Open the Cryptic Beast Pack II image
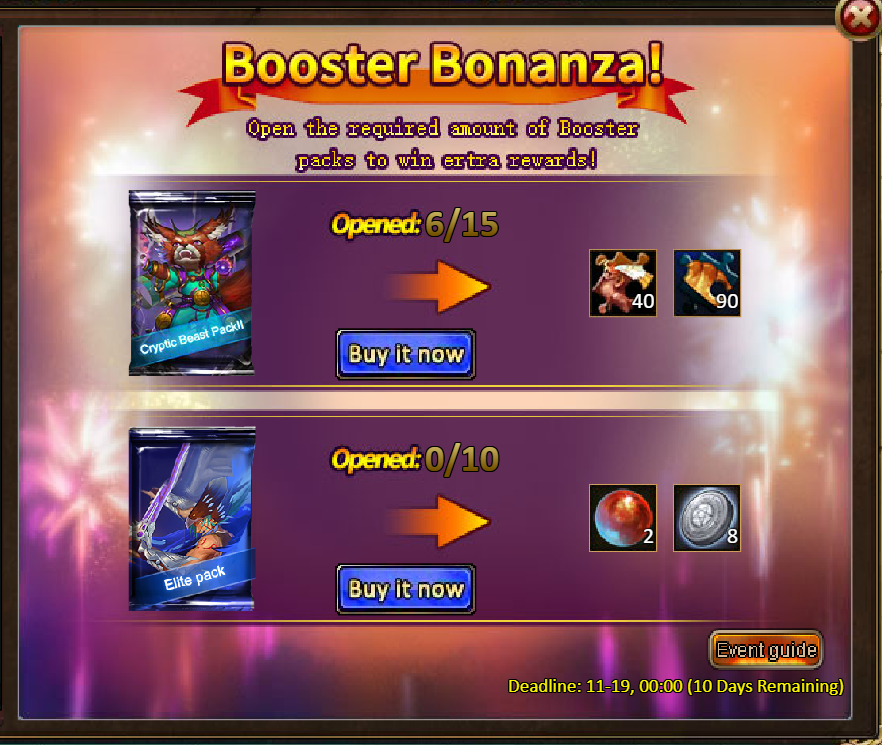Image resolution: width=882 pixels, height=745 pixels. coord(192,282)
